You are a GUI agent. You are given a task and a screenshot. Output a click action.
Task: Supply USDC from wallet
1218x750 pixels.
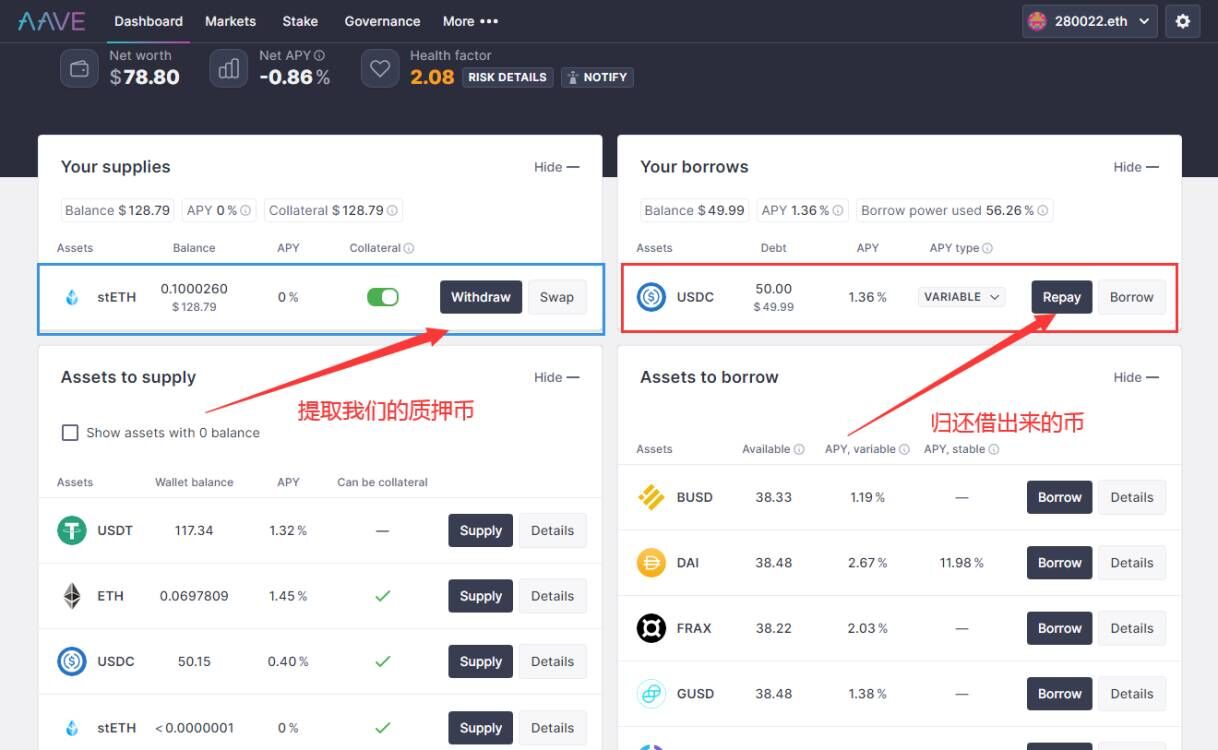point(481,662)
